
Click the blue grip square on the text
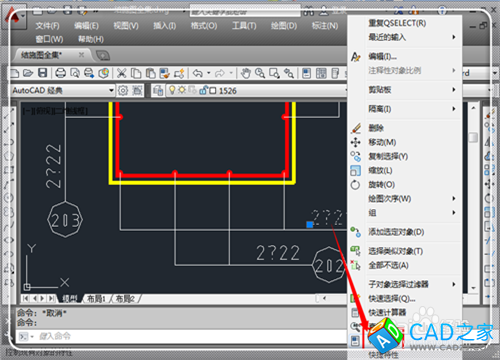310,225
